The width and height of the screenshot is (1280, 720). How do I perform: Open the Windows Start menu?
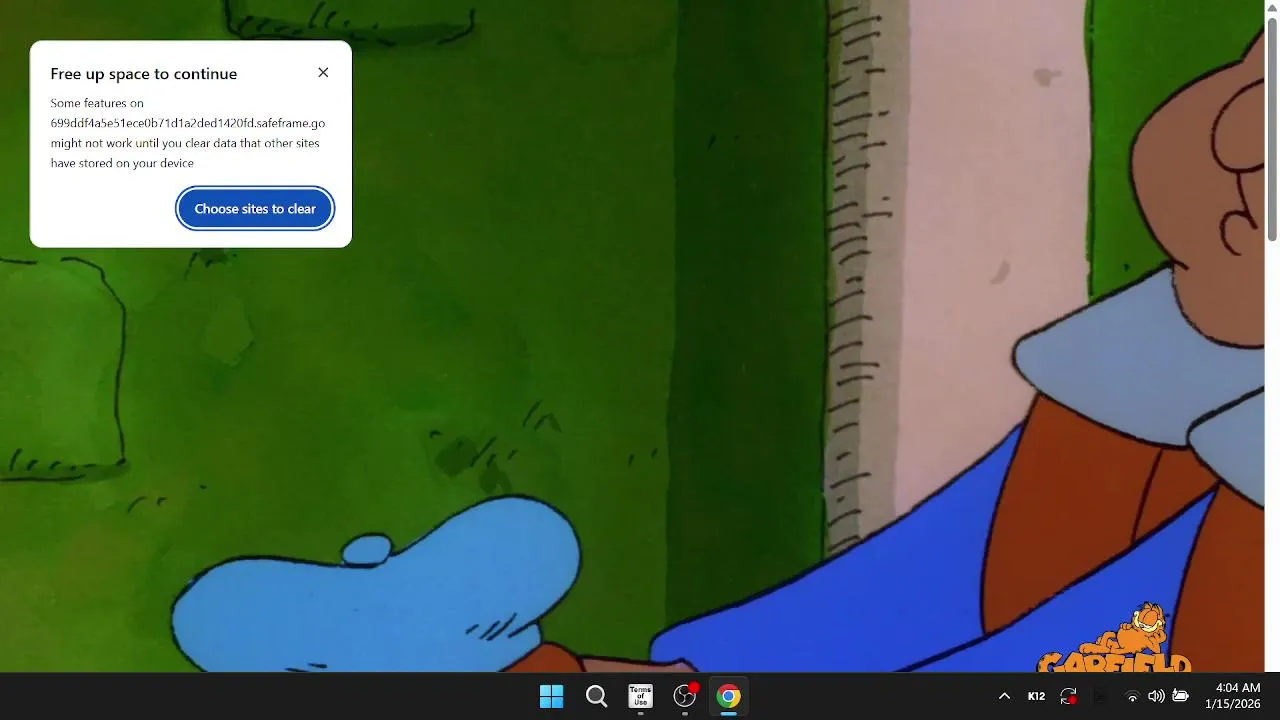pyautogui.click(x=551, y=696)
